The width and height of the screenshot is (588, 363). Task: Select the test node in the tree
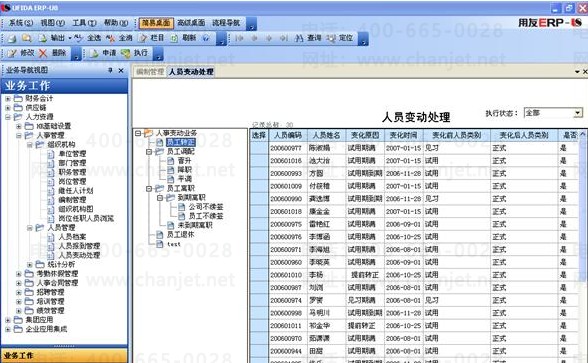pyautogui.click(x=169, y=244)
